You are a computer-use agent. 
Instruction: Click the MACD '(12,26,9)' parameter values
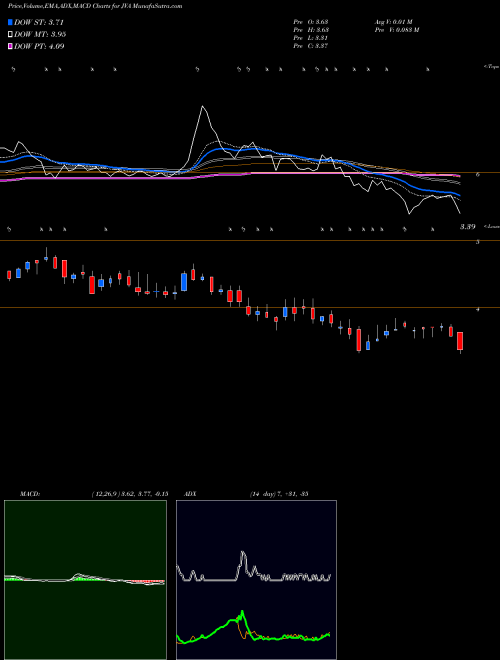pos(130,494)
